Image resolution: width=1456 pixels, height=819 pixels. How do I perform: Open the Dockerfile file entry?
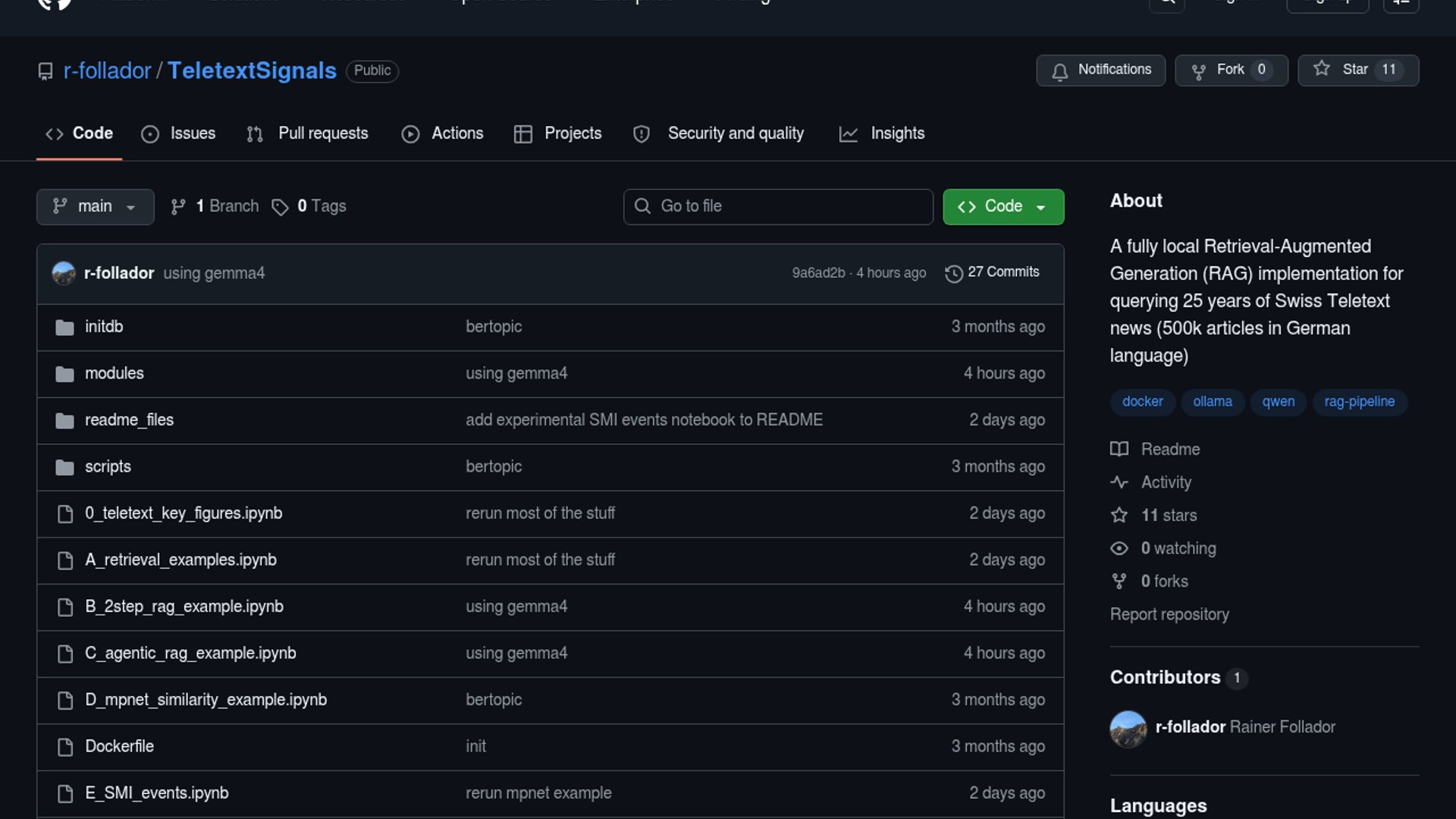119,746
